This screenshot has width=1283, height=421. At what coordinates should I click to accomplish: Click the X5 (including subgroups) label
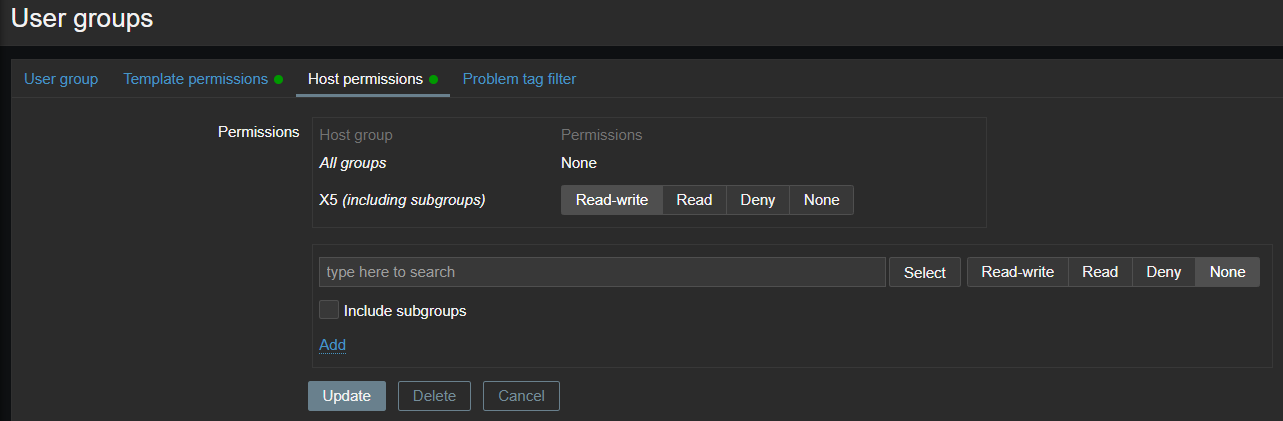click(402, 200)
